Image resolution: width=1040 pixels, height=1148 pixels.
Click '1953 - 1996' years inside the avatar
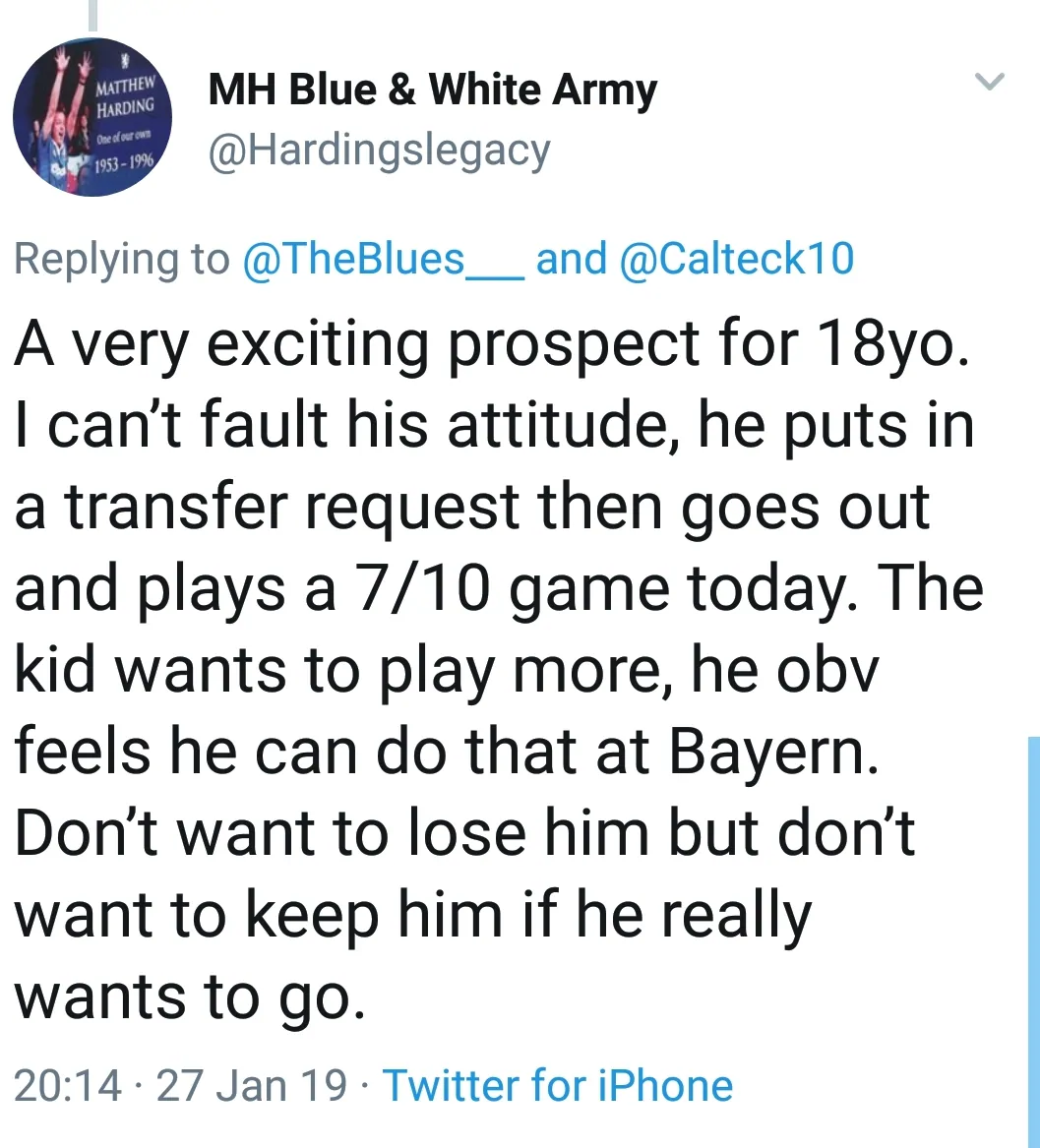(x=126, y=162)
